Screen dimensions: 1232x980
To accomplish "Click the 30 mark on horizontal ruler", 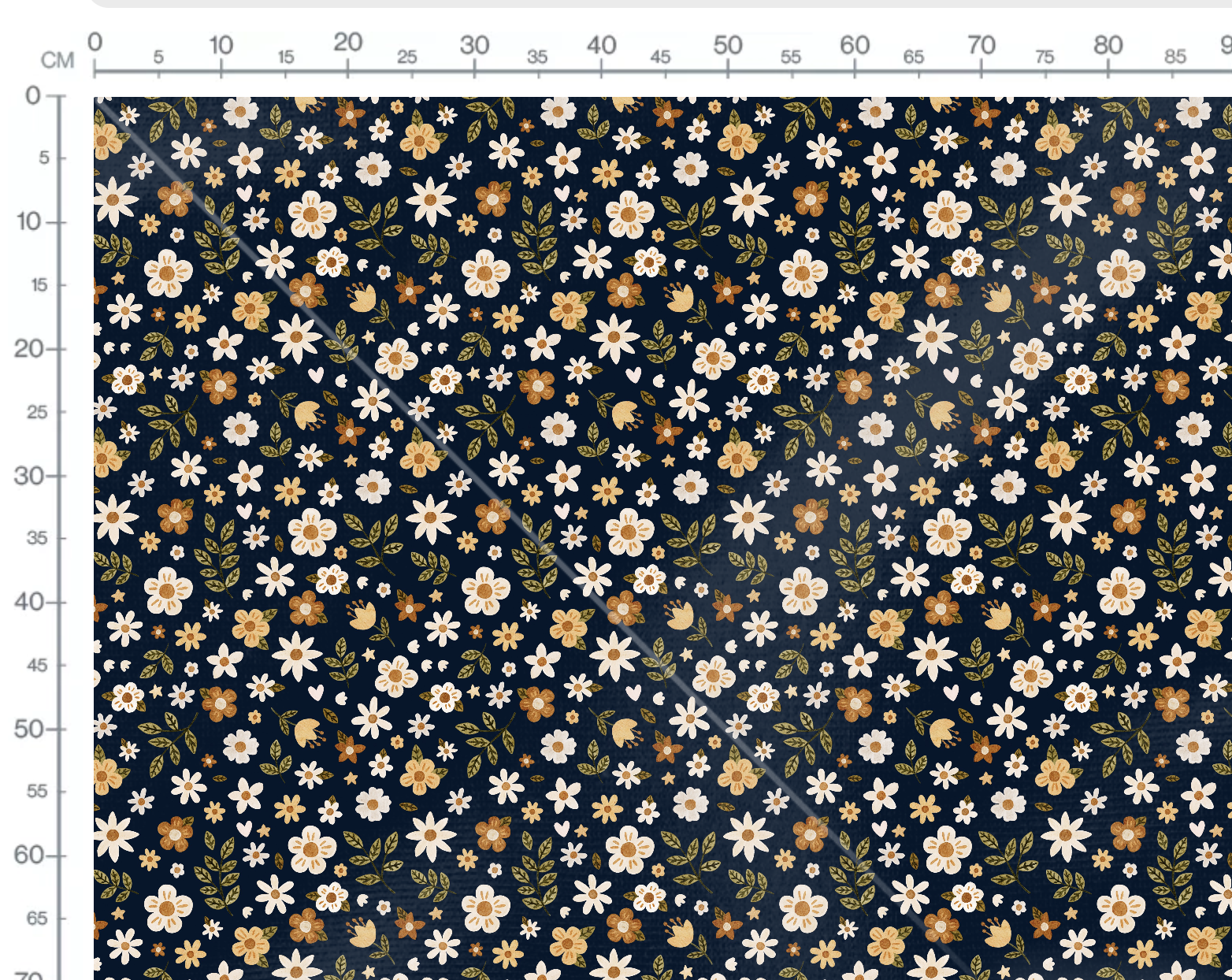I will [x=474, y=46].
